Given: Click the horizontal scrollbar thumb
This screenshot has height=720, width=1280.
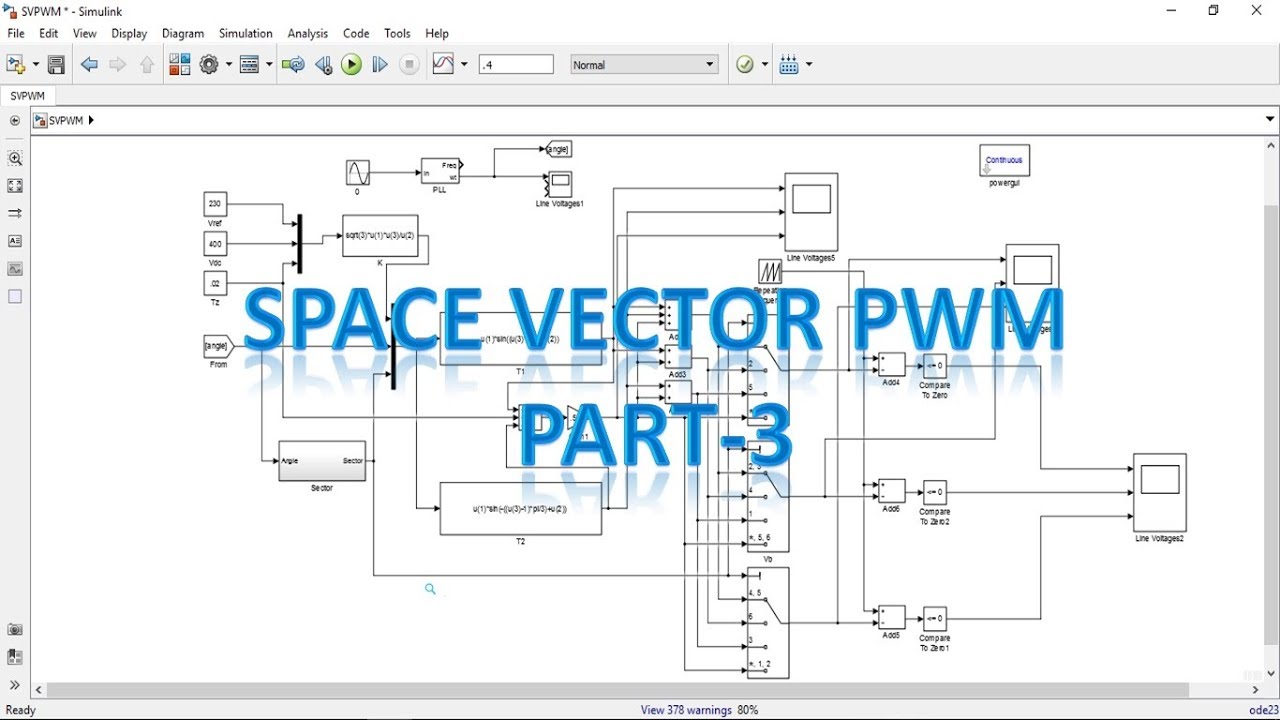Looking at the screenshot, I should 618,690.
